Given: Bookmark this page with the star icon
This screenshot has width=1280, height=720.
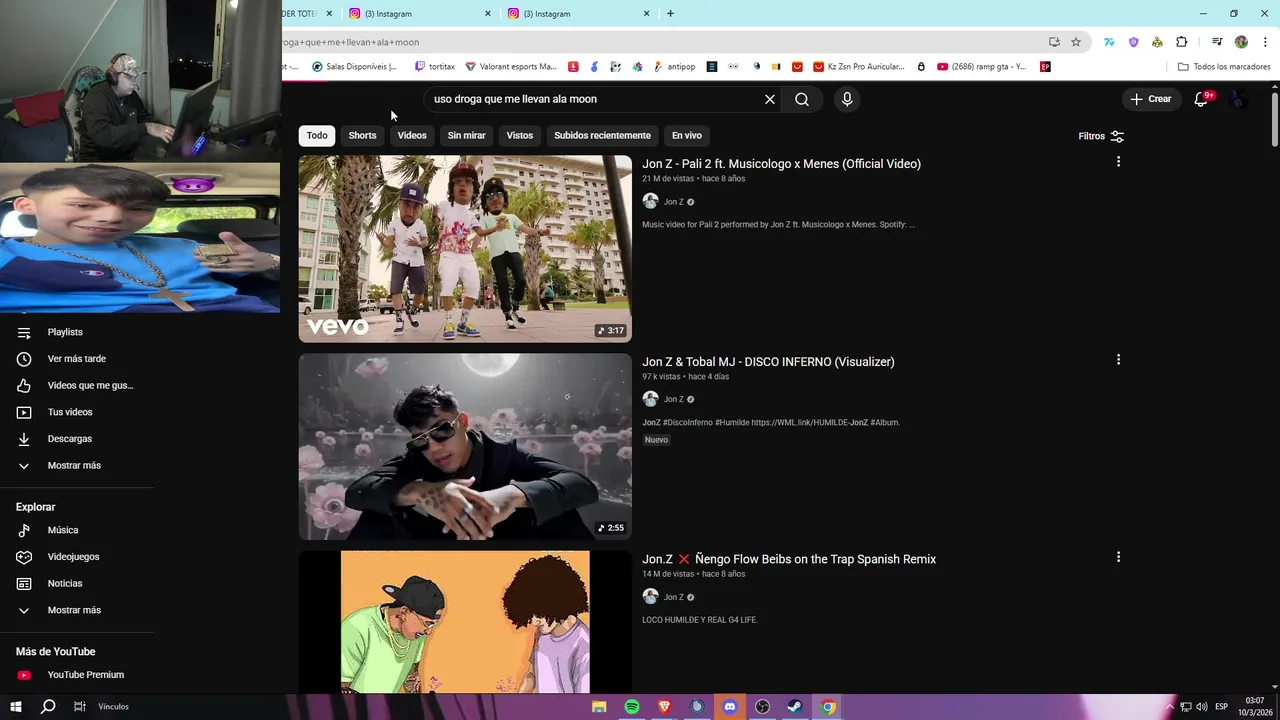Looking at the screenshot, I should coord(1076,42).
